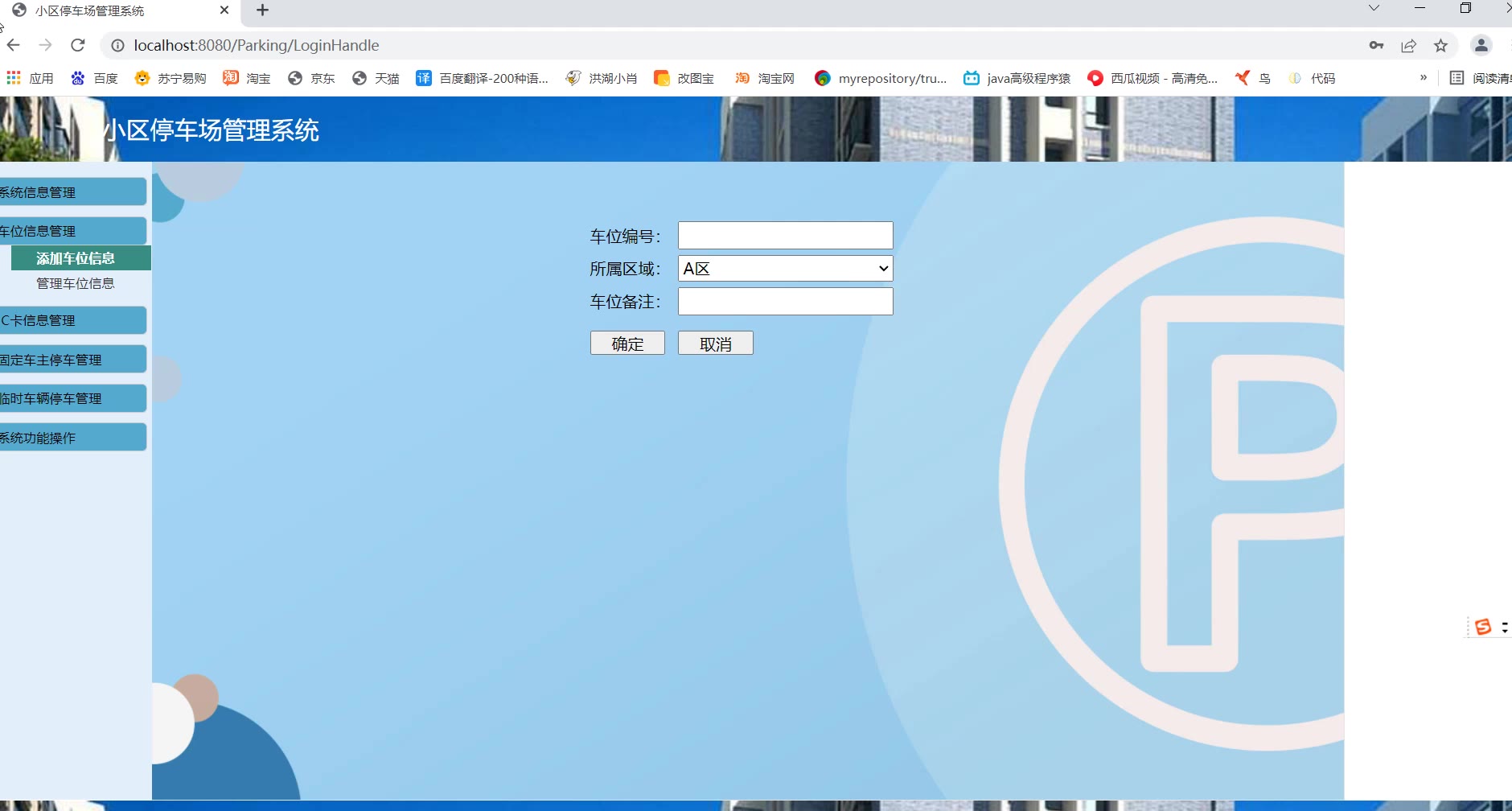Expand 临时车辆停车管理 menu
This screenshot has width=1512, height=811.
[73, 398]
